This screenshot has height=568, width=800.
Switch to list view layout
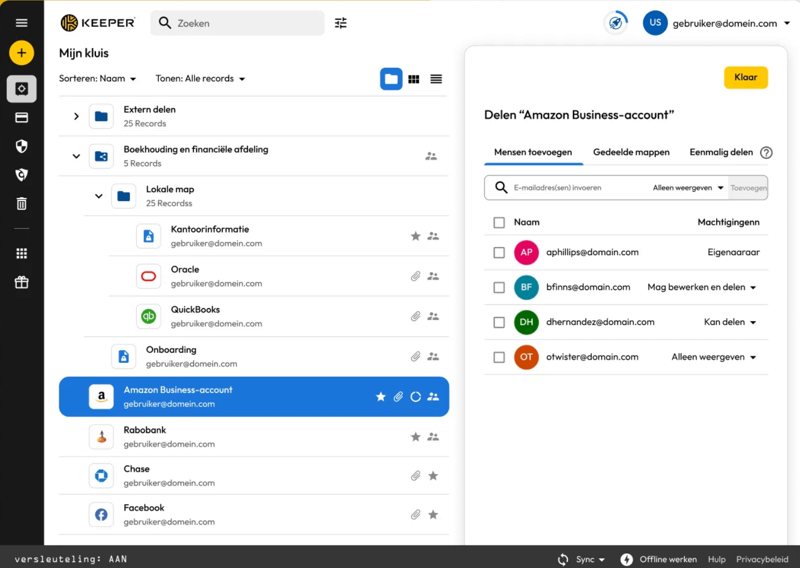436,79
